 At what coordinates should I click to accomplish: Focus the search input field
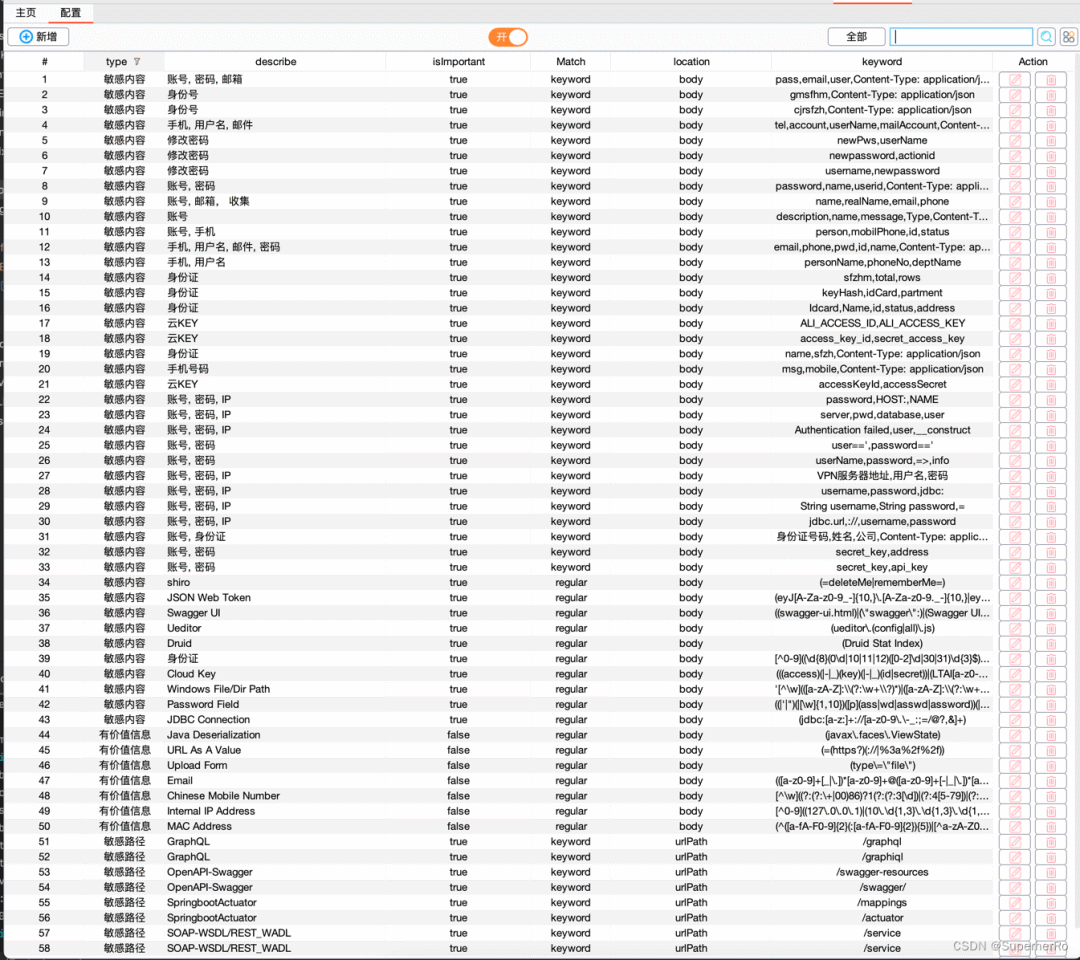coord(961,36)
